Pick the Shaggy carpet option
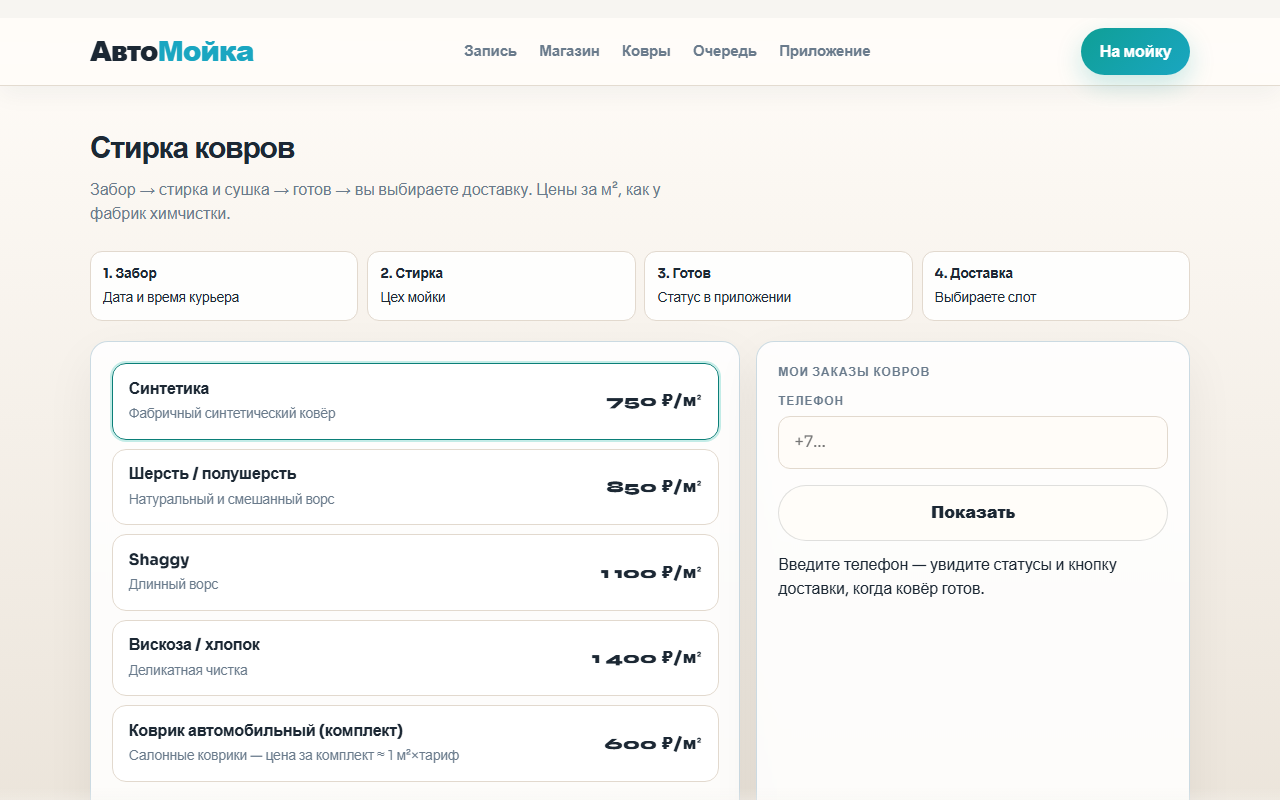The height and width of the screenshot is (800, 1280). coord(415,572)
